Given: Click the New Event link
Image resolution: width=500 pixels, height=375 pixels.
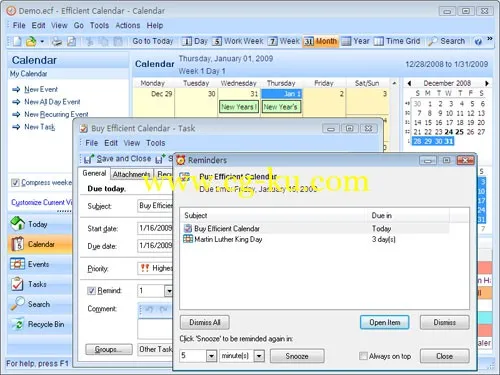Looking at the screenshot, I should point(41,89).
